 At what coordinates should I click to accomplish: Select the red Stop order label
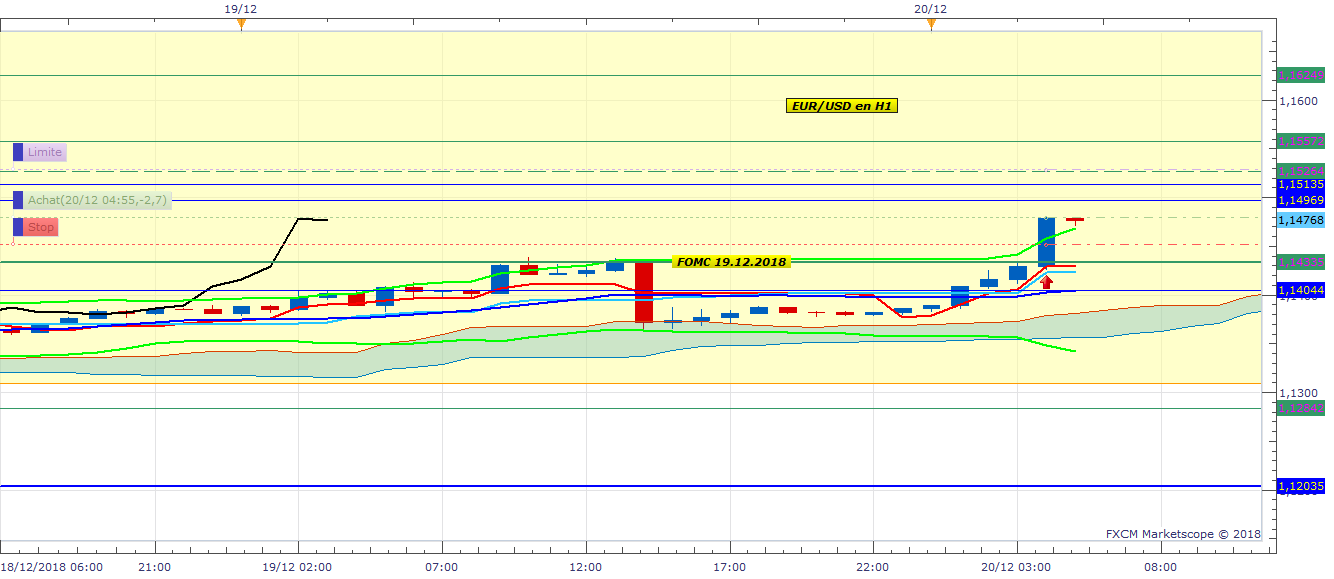click(41, 227)
